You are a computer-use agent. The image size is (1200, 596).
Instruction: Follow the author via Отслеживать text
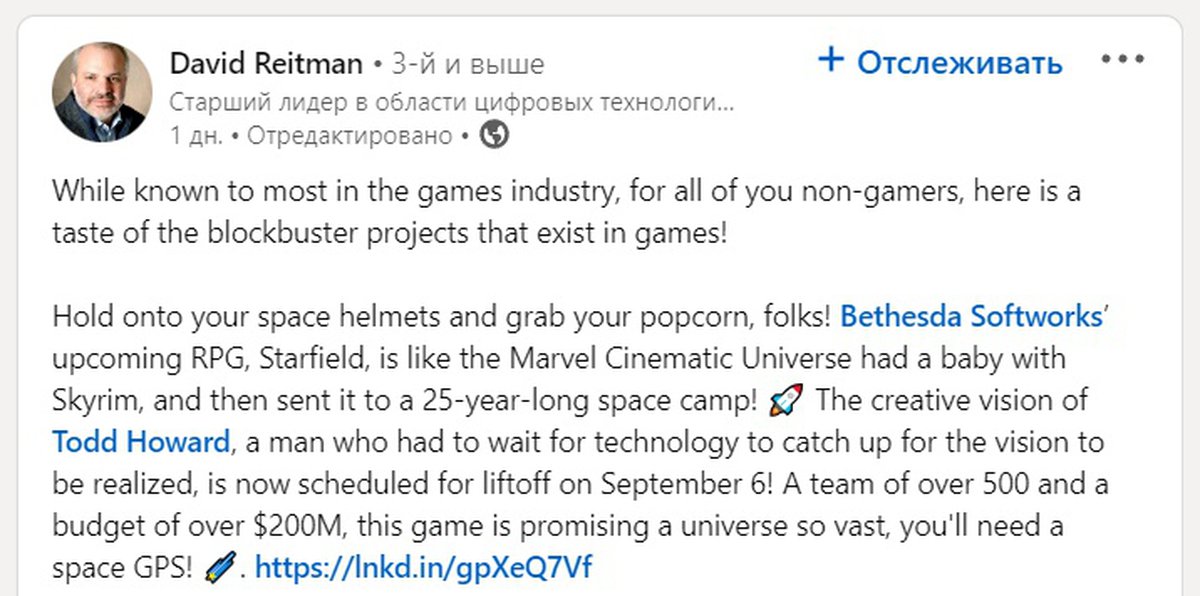click(959, 63)
